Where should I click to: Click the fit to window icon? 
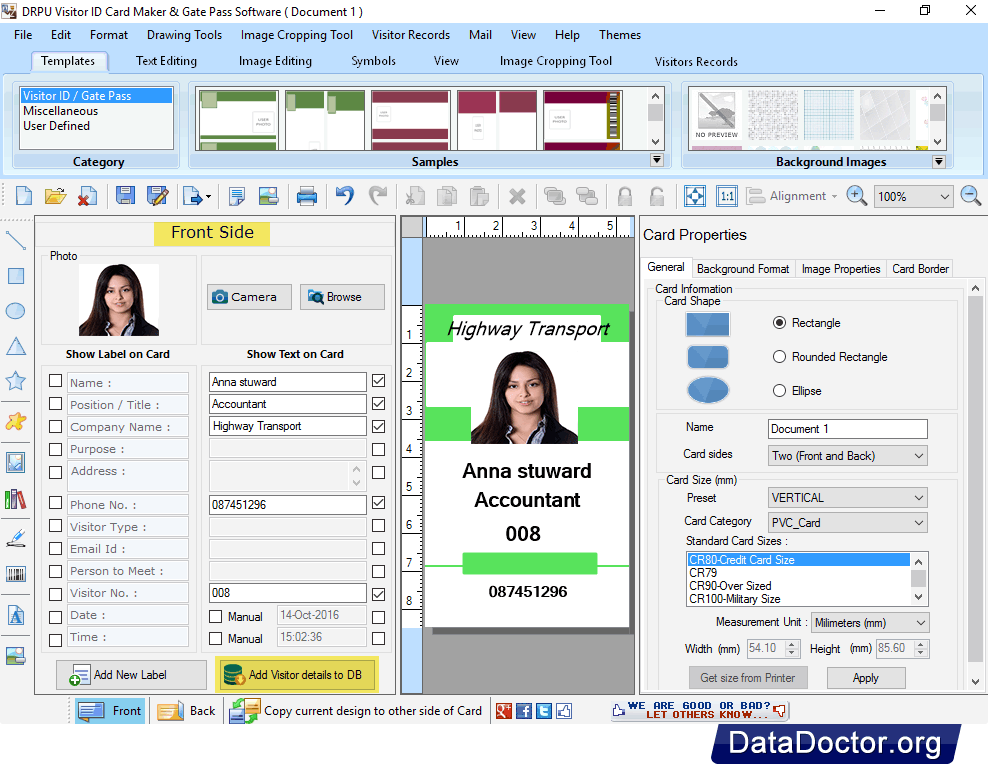coord(694,197)
